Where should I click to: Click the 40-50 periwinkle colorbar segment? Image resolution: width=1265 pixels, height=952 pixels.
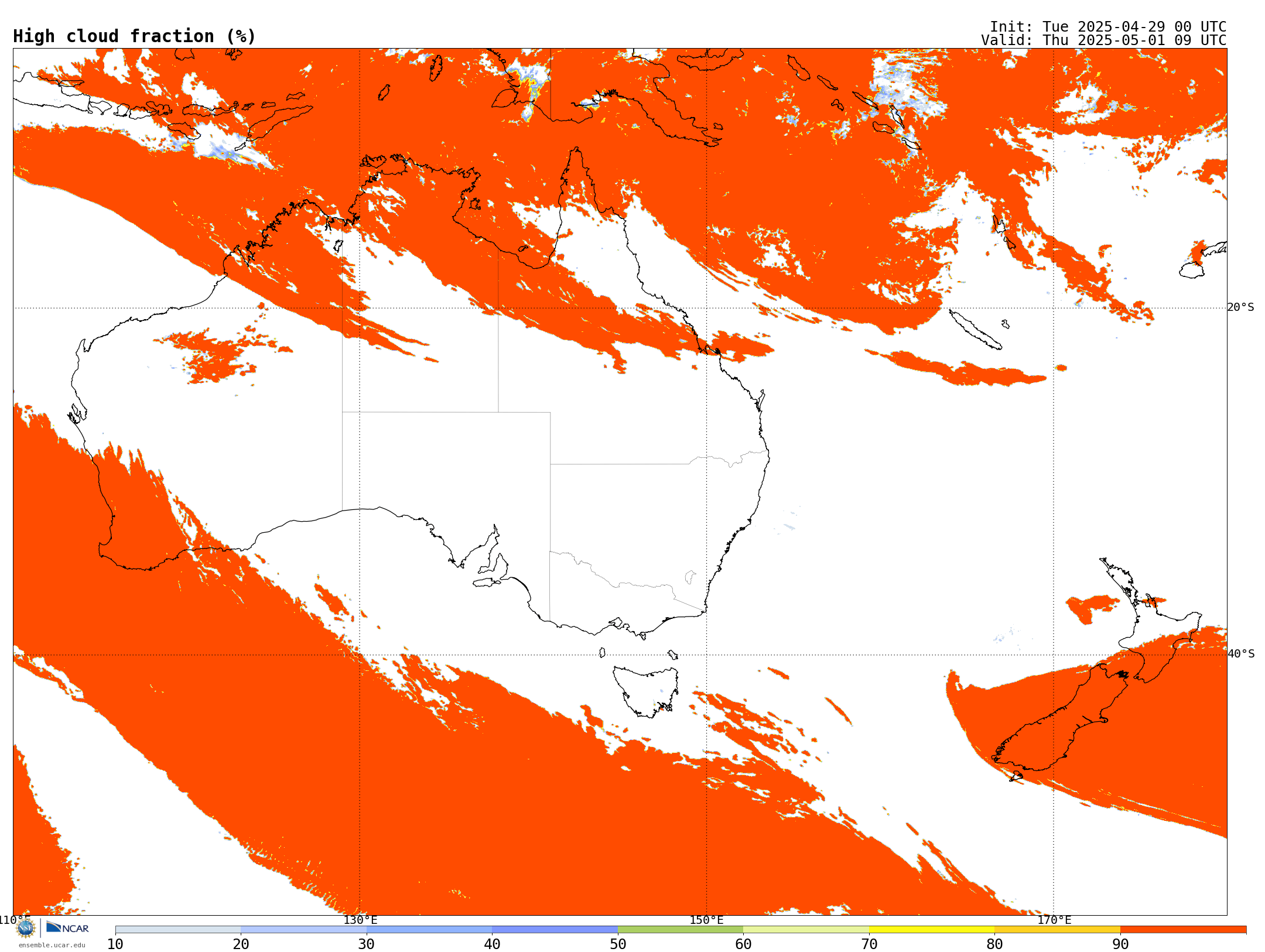coord(555,930)
